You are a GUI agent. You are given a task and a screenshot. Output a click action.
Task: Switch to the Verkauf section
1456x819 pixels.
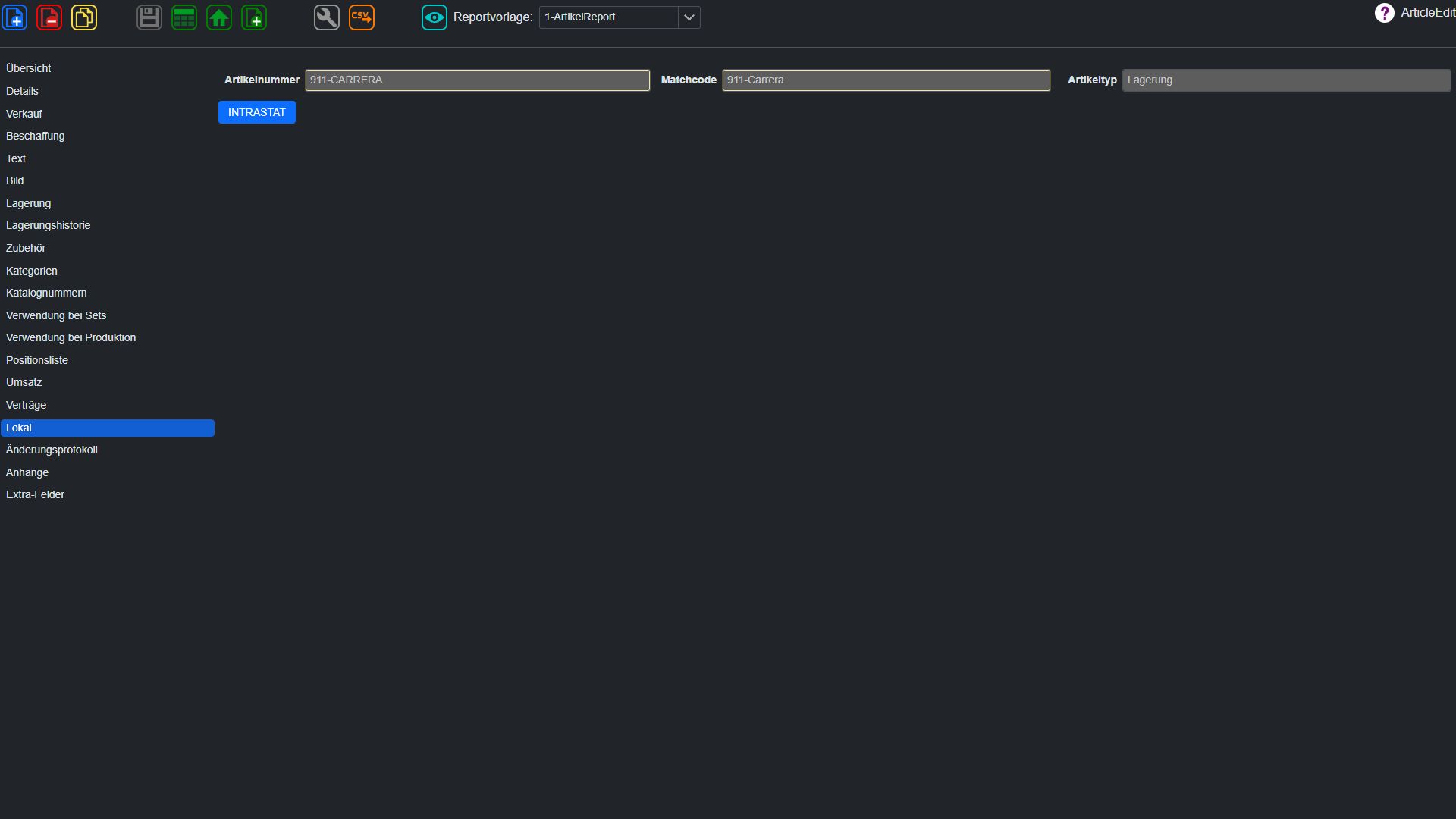[108, 114]
